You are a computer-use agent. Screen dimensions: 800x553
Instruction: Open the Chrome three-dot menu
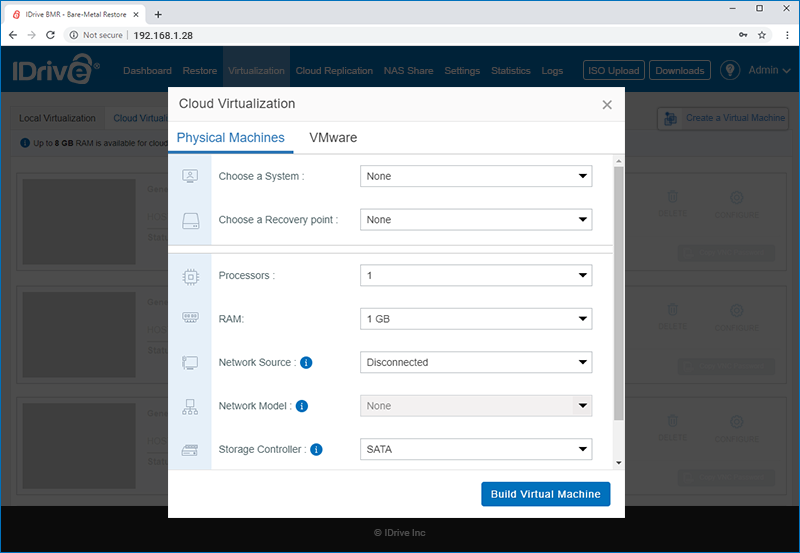pos(787,35)
